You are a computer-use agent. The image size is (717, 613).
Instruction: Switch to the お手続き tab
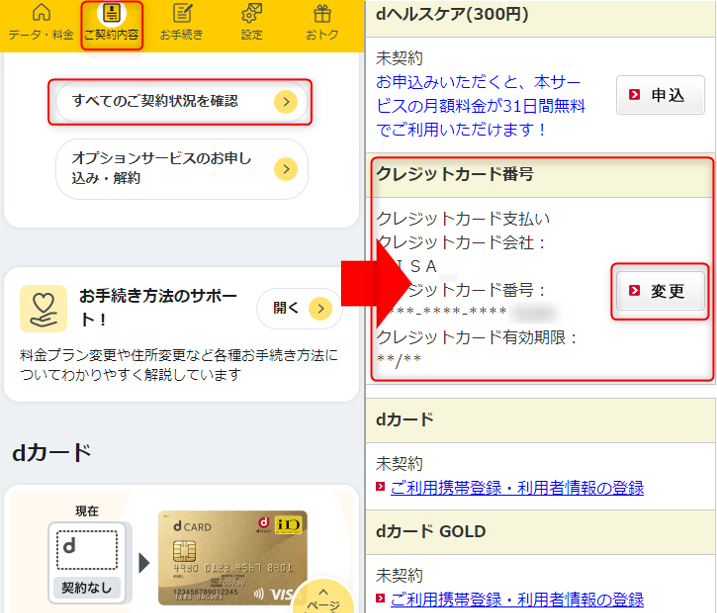coord(182,22)
